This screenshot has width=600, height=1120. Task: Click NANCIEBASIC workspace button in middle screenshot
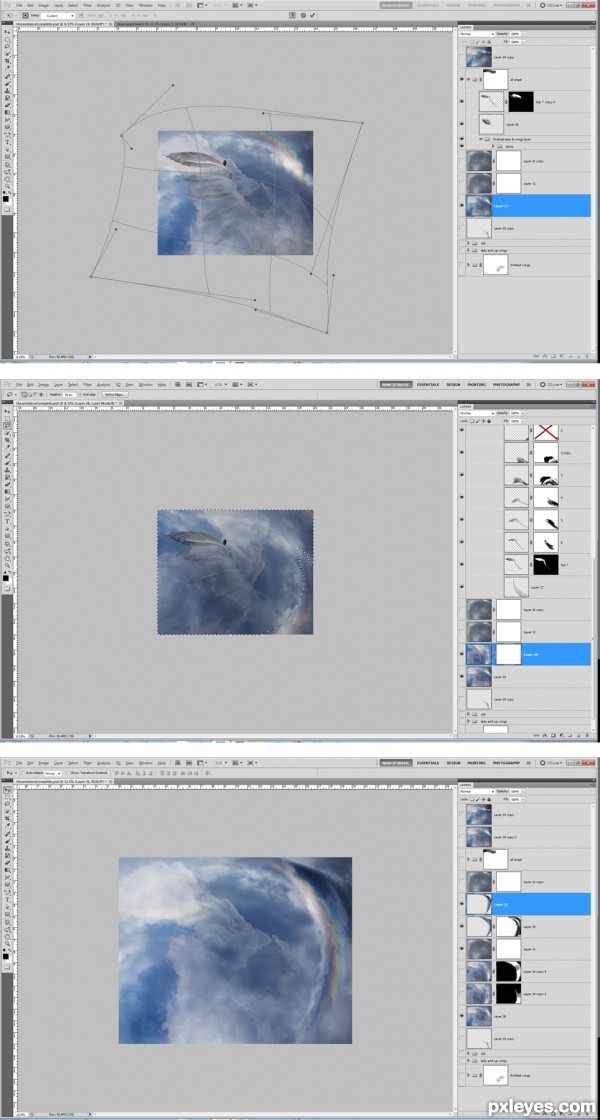coord(396,384)
